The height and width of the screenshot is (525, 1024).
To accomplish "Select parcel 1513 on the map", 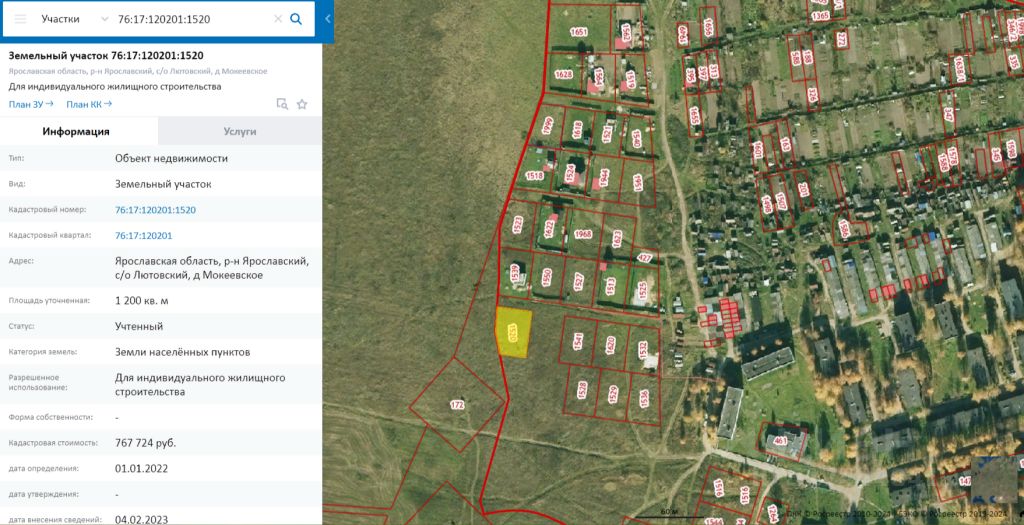I will point(611,285).
